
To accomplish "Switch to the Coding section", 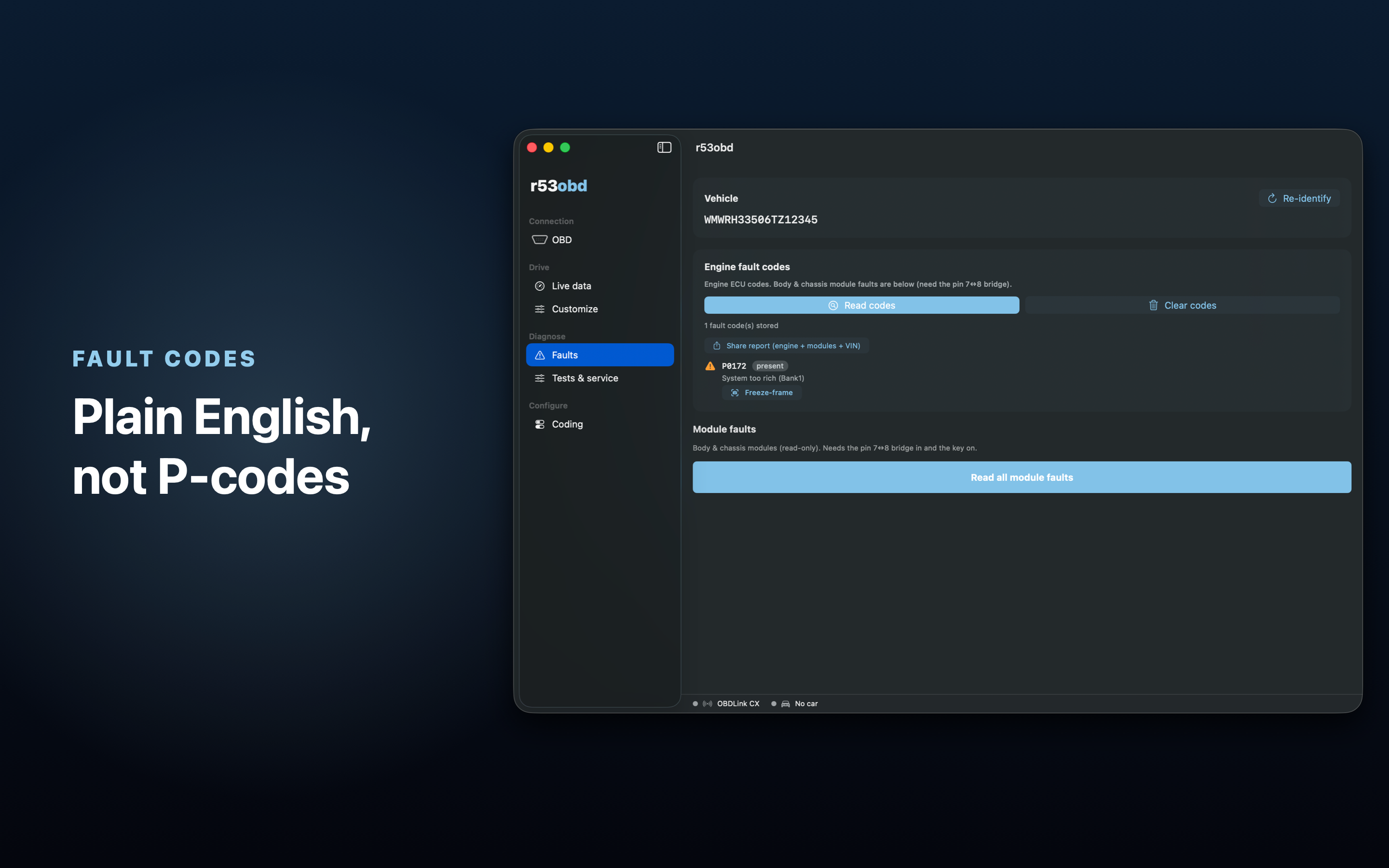I will (x=600, y=424).
